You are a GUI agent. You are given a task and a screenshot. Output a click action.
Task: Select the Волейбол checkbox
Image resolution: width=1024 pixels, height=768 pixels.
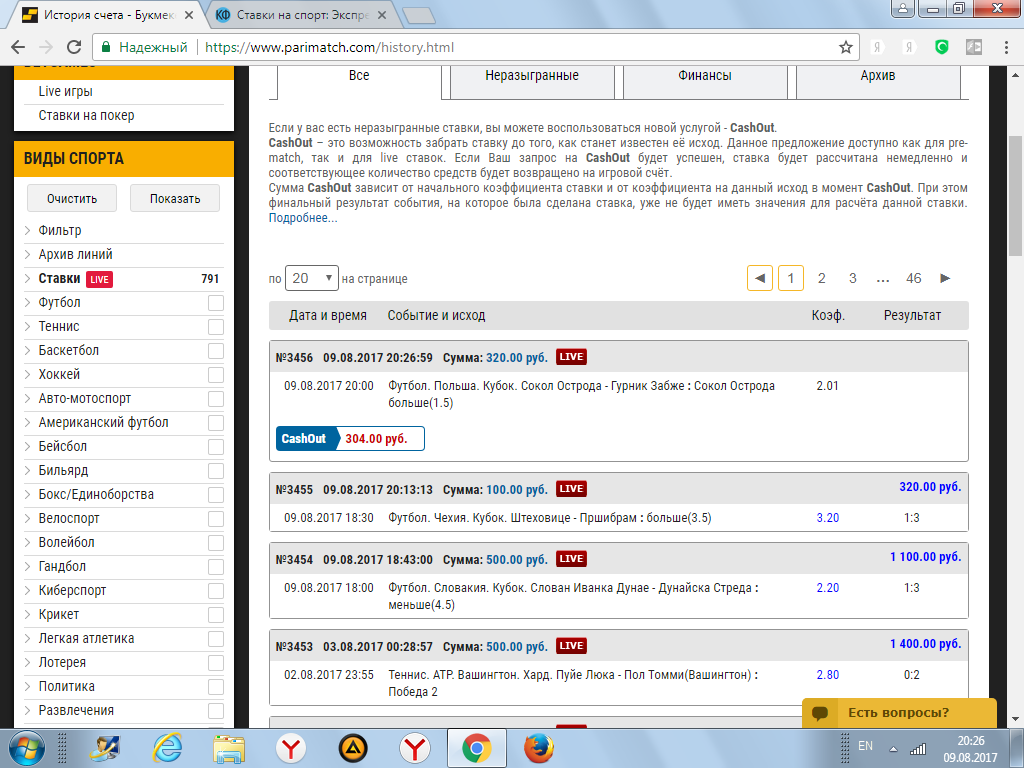point(216,543)
